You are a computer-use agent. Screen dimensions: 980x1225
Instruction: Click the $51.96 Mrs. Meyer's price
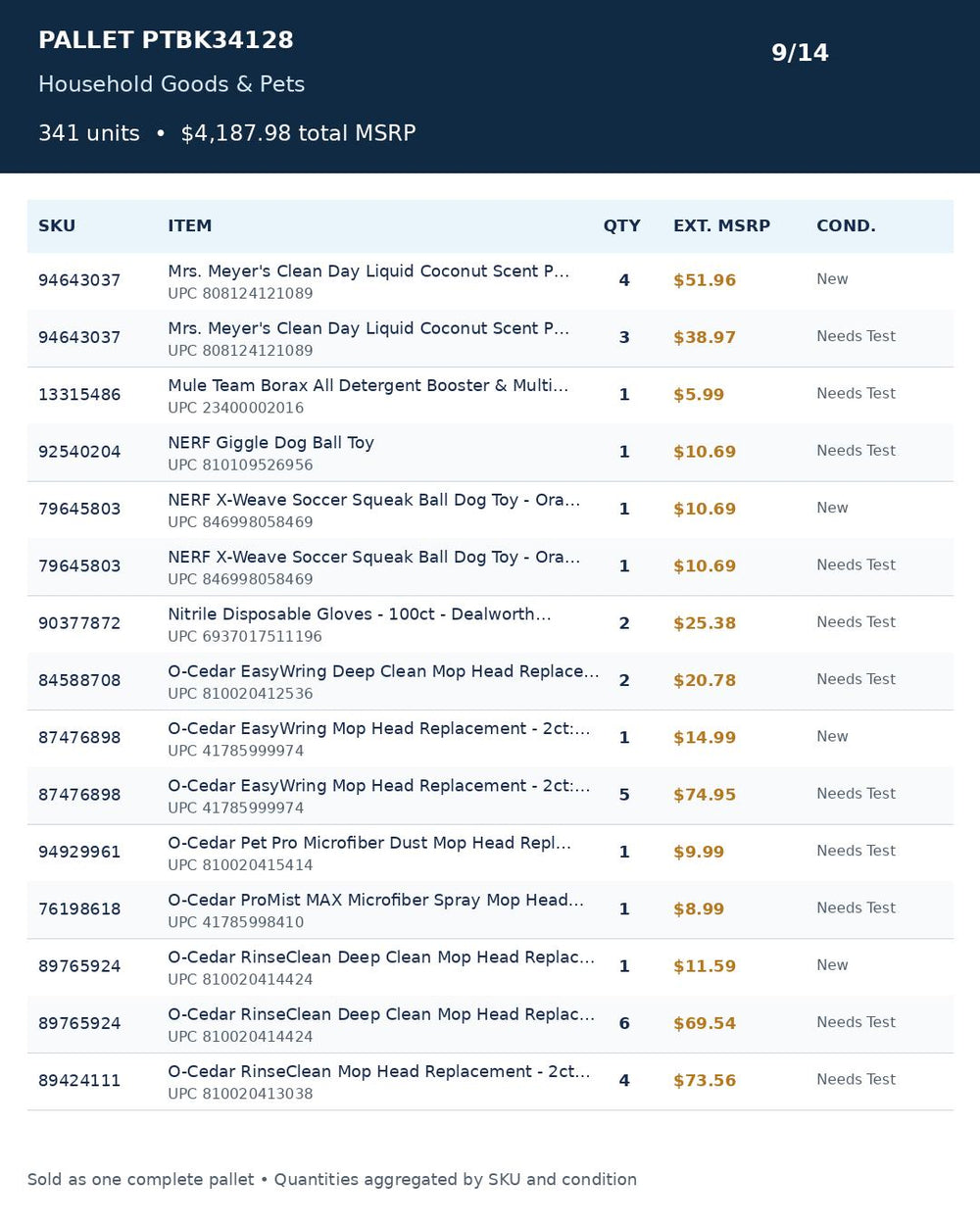(x=704, y=280)
